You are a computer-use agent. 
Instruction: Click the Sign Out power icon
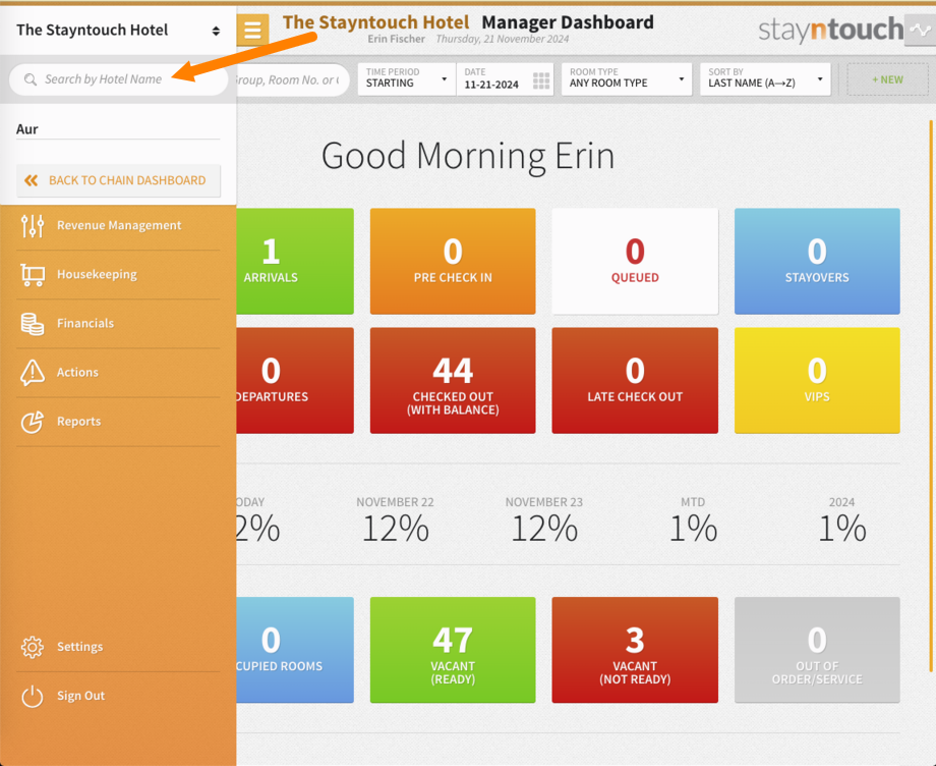click(32, 696)
